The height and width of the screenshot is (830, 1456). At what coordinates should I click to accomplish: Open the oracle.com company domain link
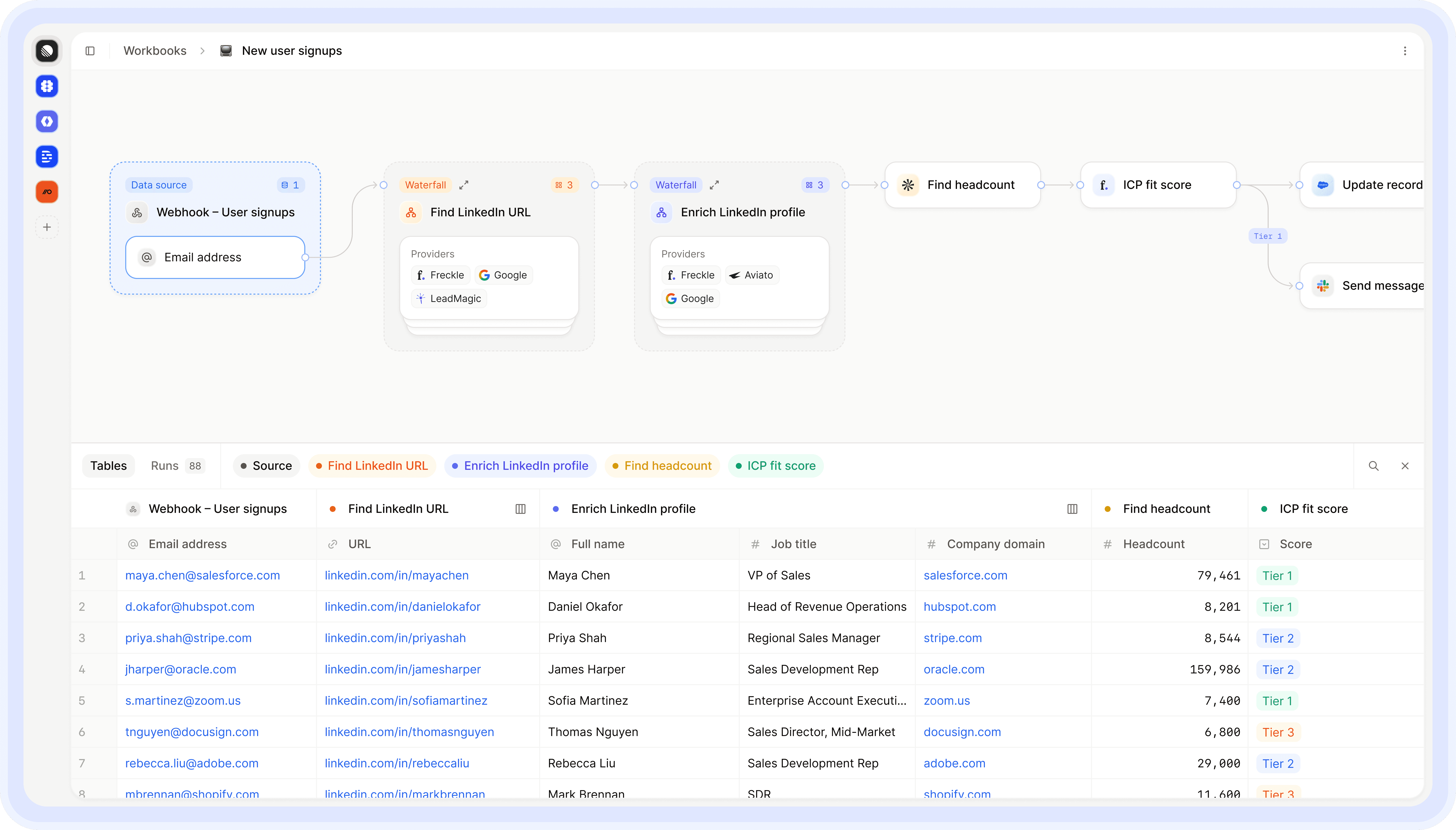pyautogui.click(x=954, y=669)
